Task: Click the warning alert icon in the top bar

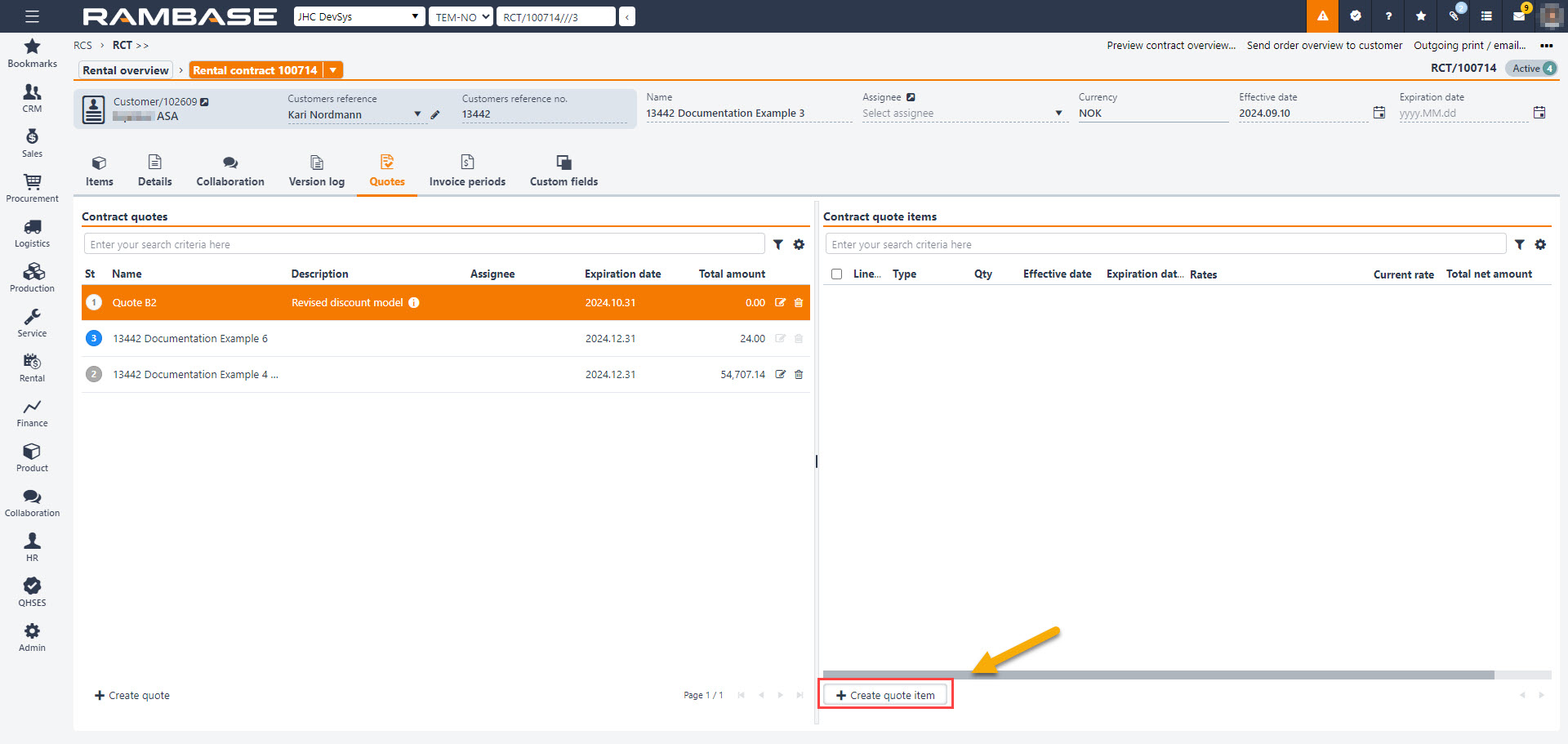Action: (1322, 16)
